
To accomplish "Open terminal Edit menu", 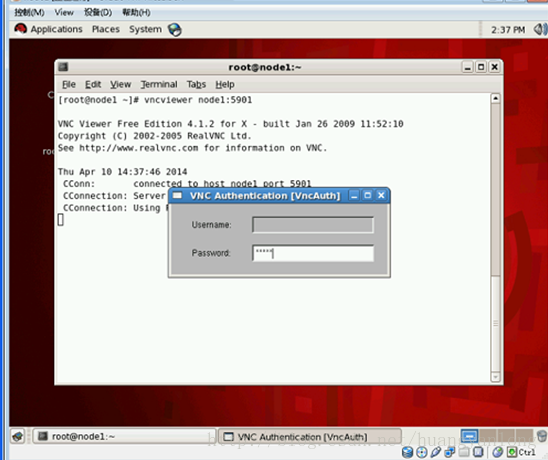I will point(93,85).
